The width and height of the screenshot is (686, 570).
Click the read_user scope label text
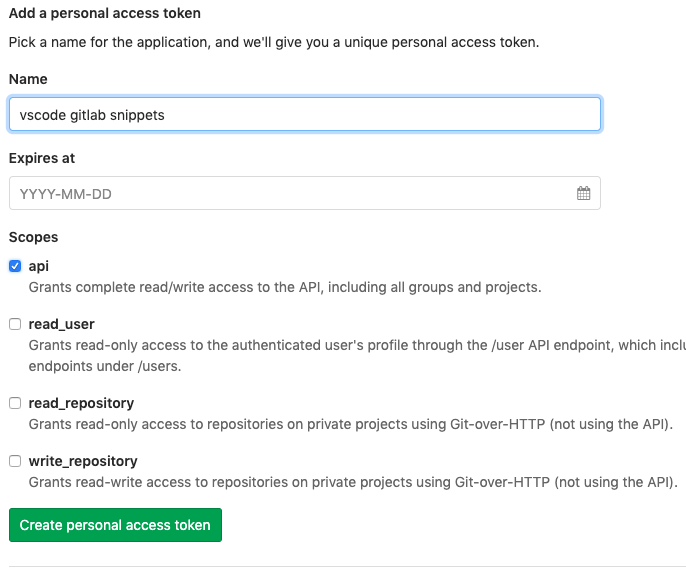(x=62, y=324)
